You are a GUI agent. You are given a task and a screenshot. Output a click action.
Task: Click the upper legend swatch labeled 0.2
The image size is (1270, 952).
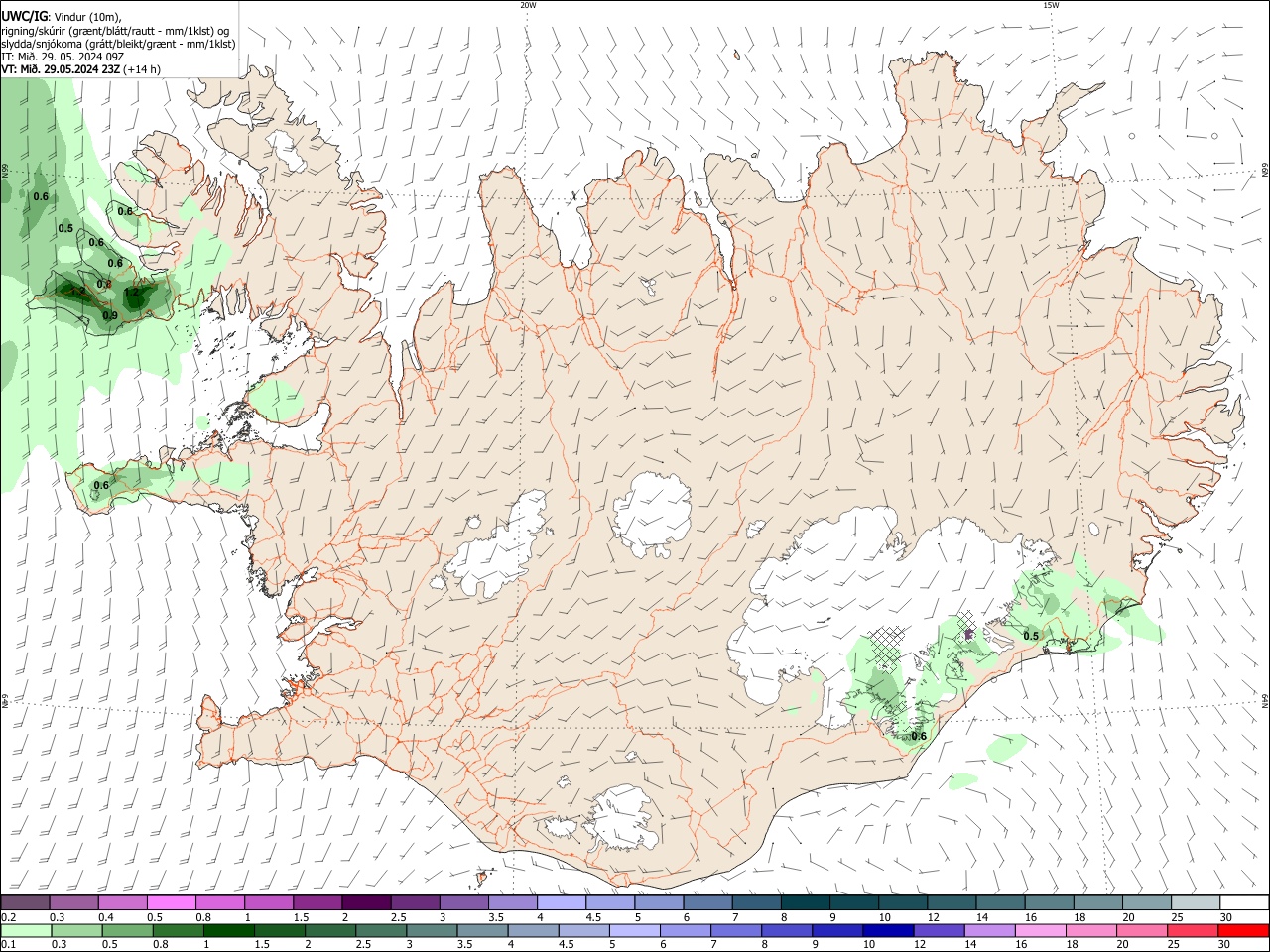pyautogui.click(x=25, y=902)
